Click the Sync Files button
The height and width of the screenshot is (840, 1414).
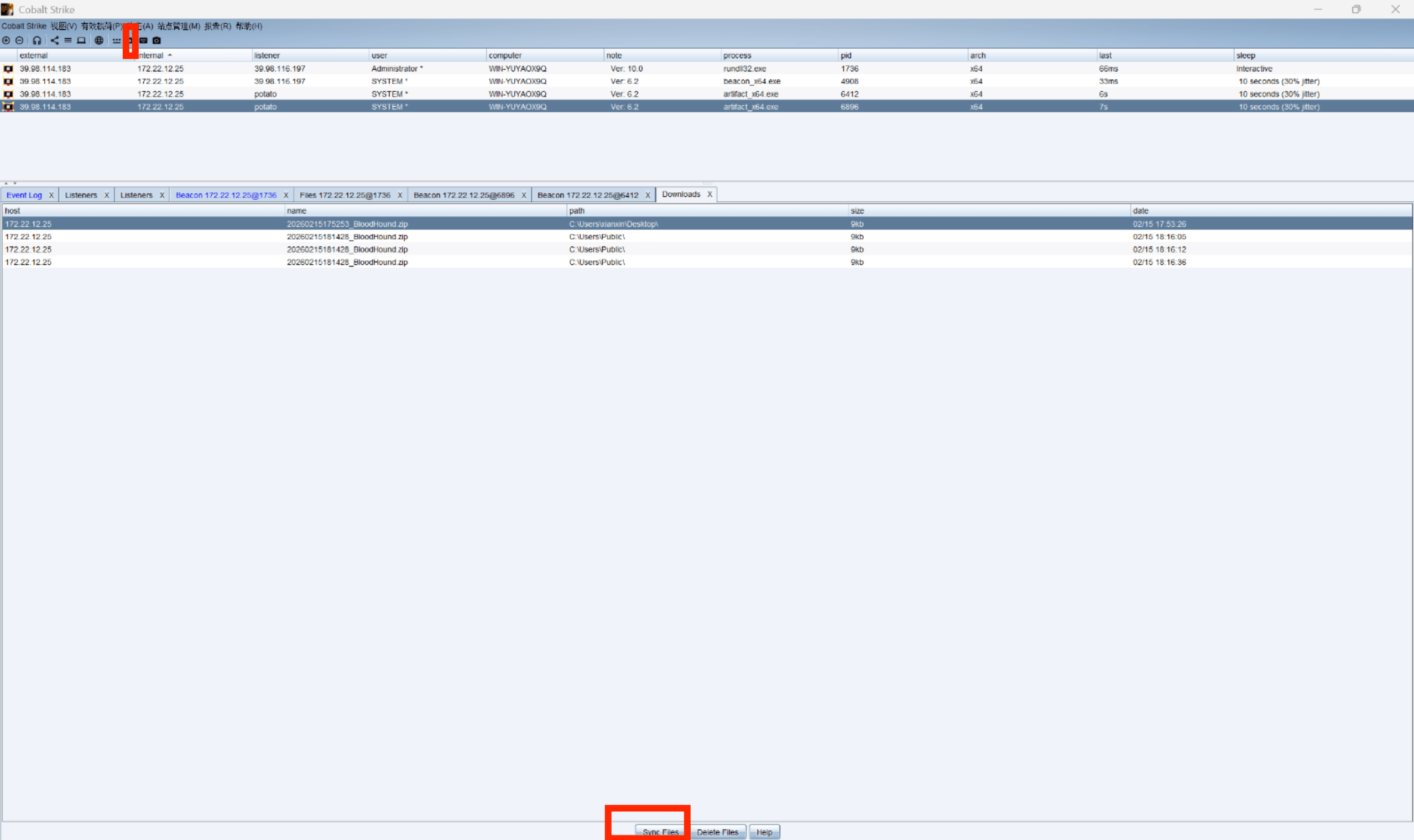pyautogui.click(x=660, y=832)
